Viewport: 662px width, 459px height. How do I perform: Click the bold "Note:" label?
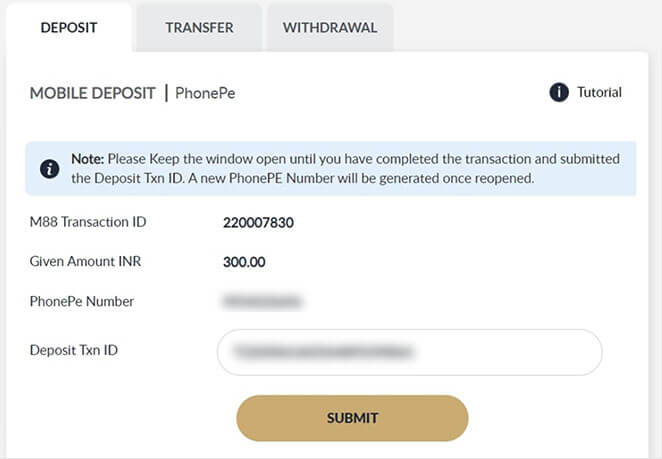(x=88, y=159)
